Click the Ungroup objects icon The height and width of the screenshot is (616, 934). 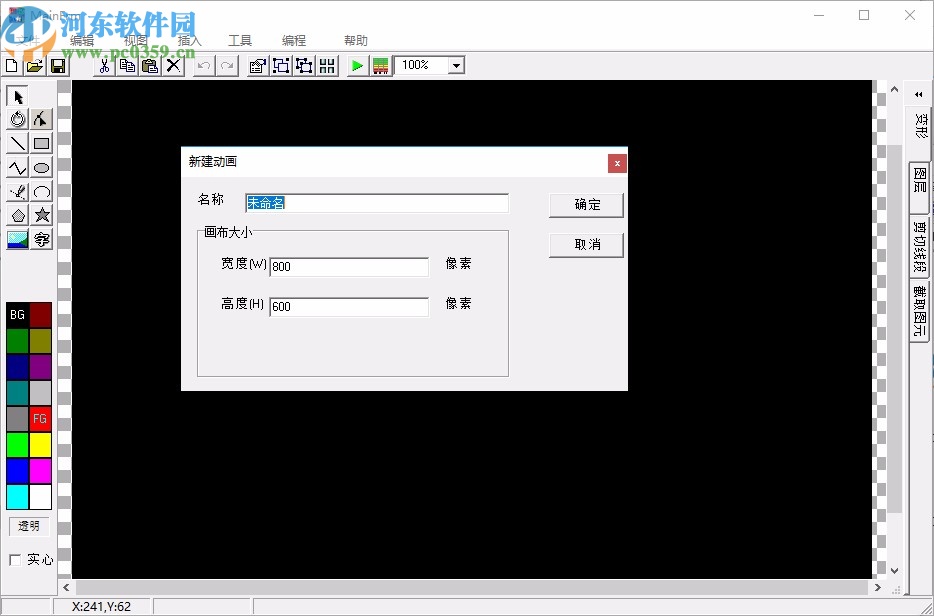(x=304, y=66)
